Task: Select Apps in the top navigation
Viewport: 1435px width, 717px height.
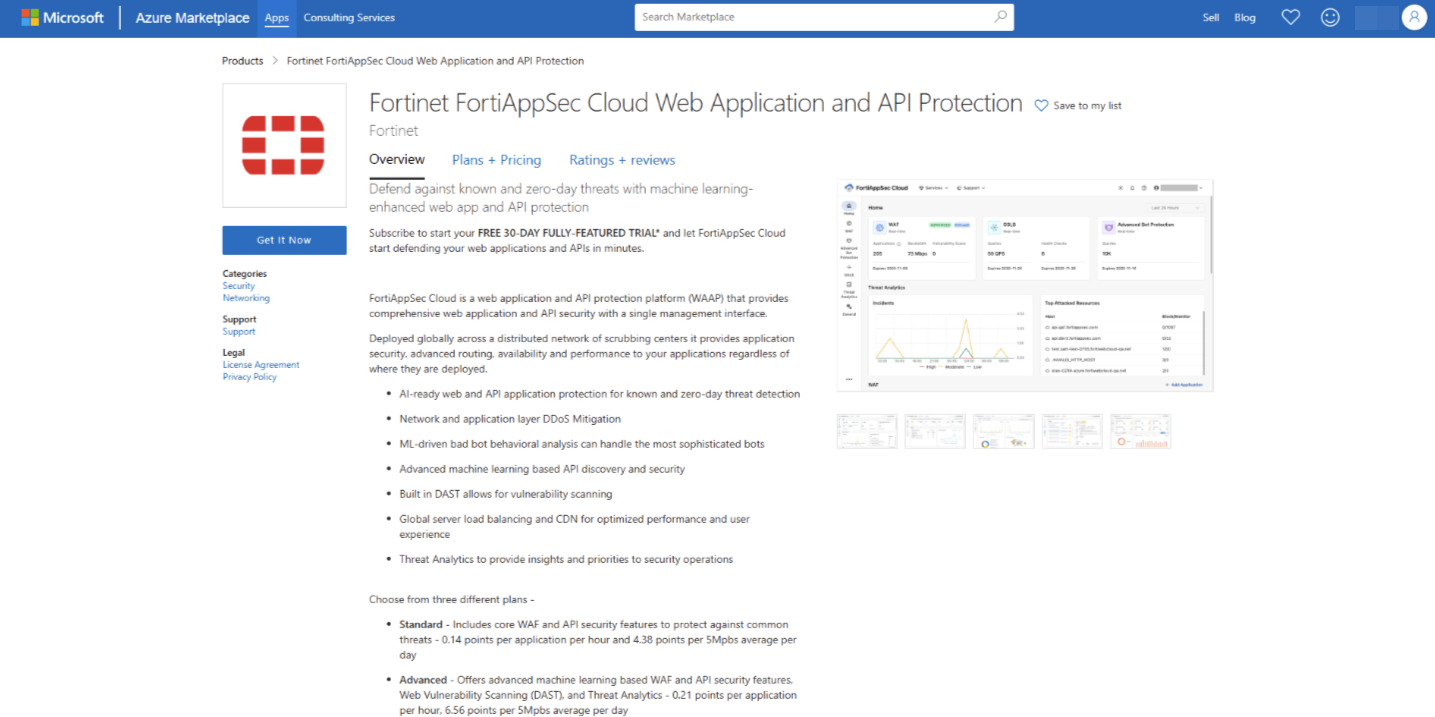Action: tap(276, 17)
